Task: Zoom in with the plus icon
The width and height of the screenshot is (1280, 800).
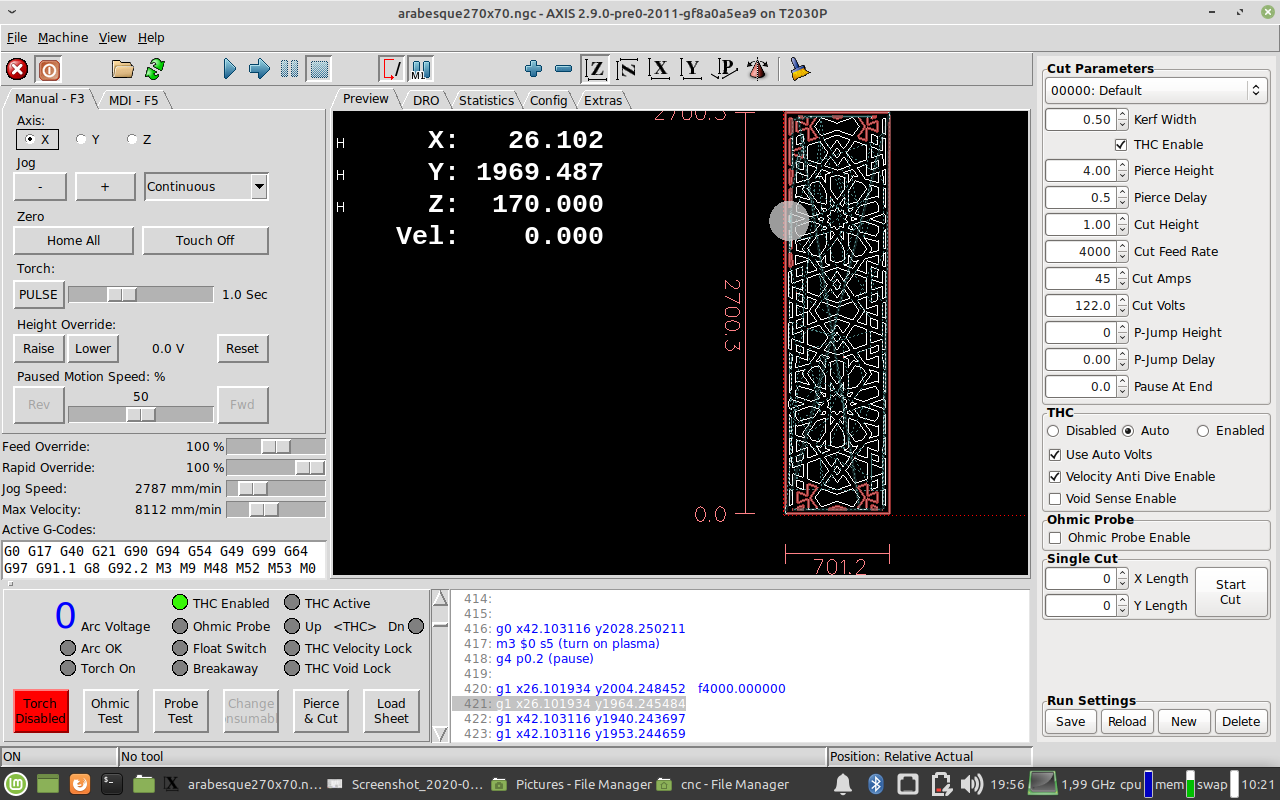Action: point(533,69)
